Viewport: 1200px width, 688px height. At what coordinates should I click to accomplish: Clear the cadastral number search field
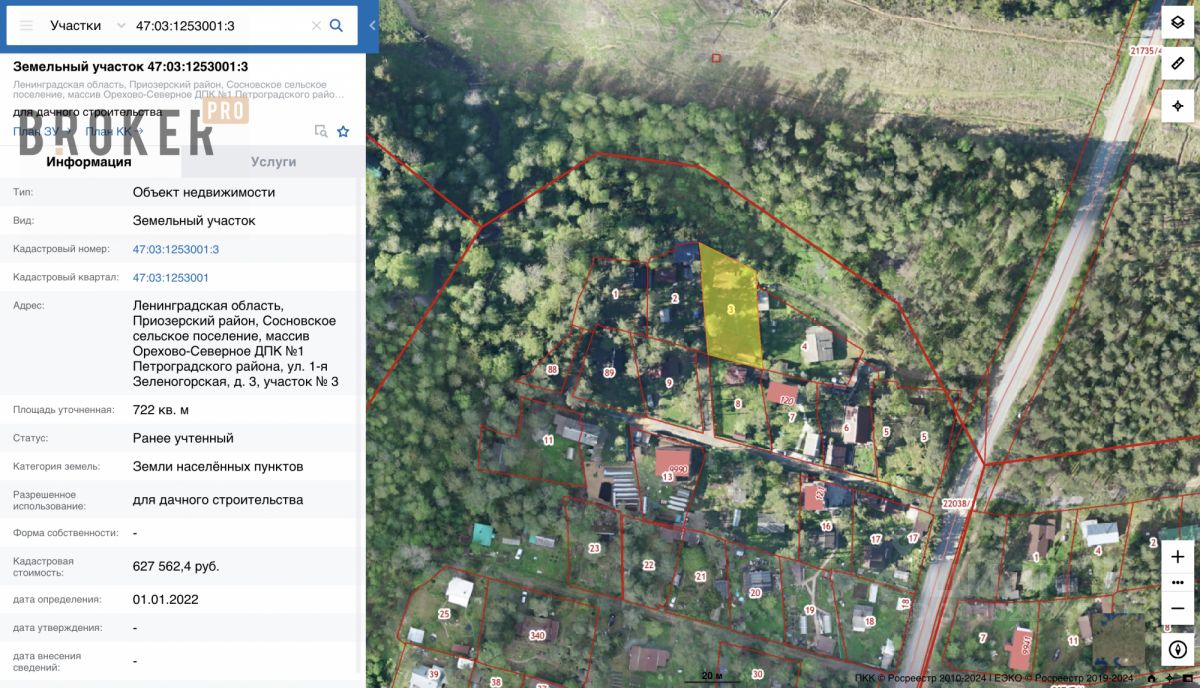point(316,25)
